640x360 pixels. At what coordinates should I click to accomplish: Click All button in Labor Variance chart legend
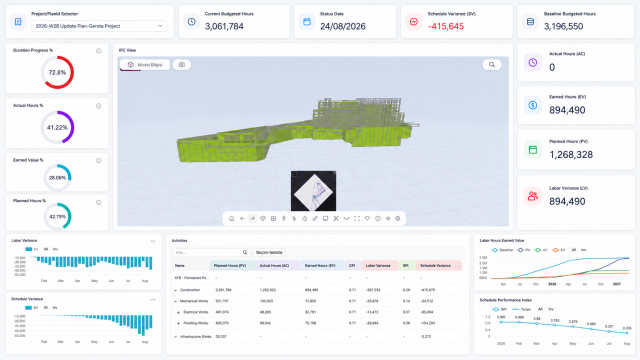46,249
